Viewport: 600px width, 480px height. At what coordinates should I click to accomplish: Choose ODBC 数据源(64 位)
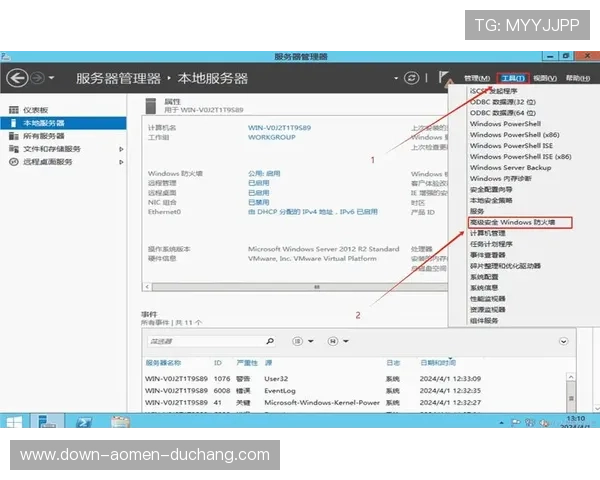[x=503, y=113]
